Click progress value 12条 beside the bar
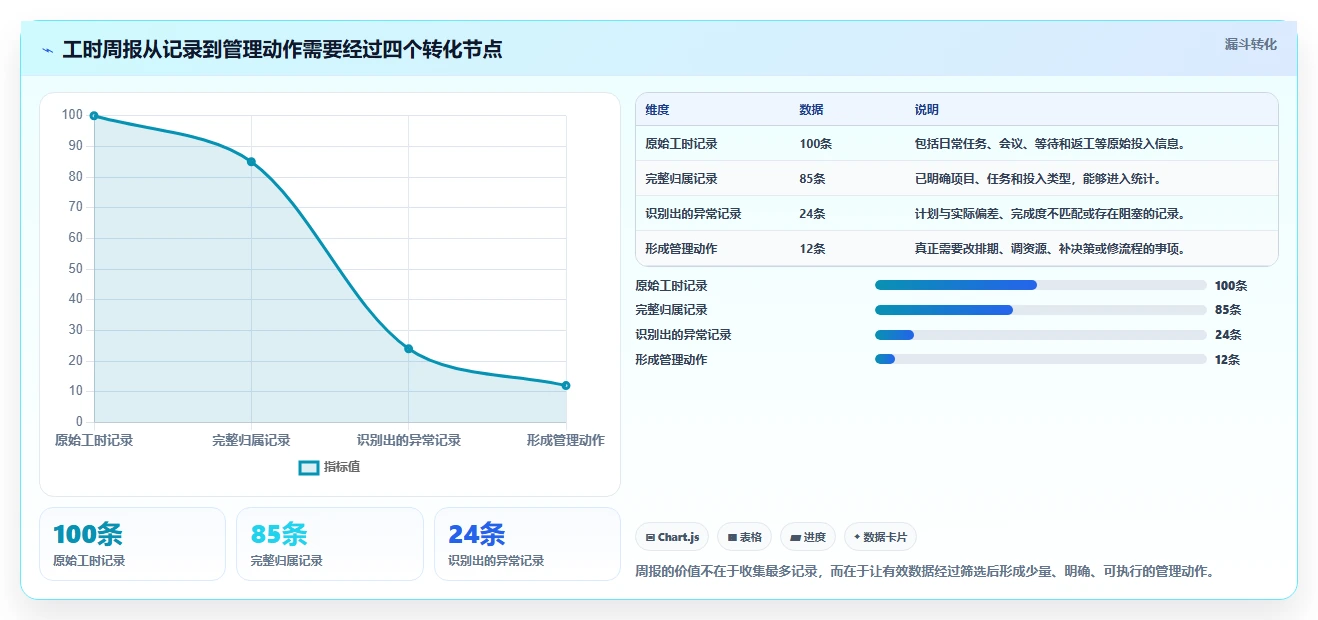 (x=1227, y=360)
